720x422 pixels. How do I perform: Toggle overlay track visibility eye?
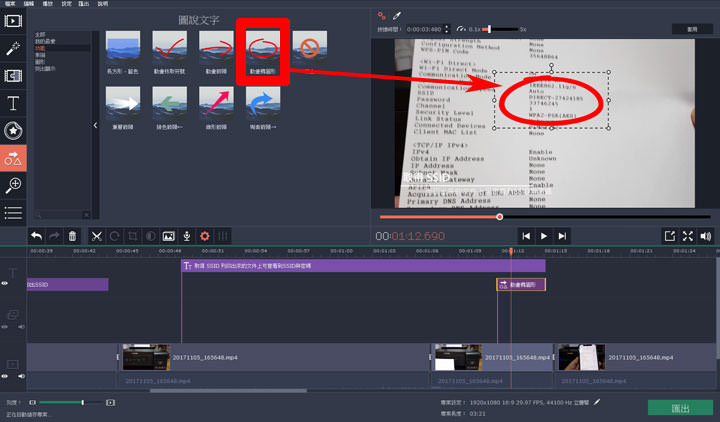(x=5, y=327)
